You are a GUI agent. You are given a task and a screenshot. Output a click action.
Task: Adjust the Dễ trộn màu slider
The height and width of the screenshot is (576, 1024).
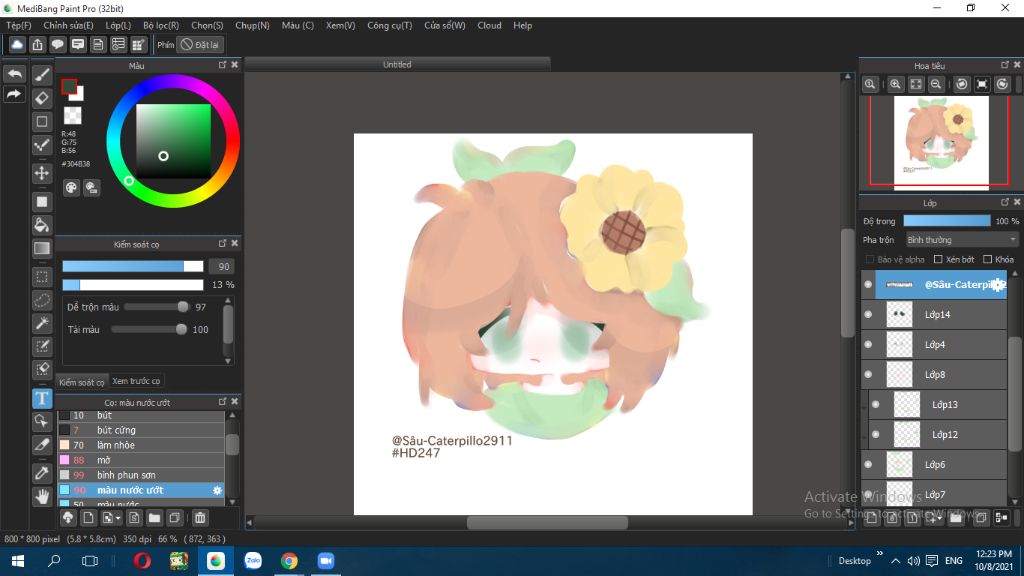(x=156, y=307)
